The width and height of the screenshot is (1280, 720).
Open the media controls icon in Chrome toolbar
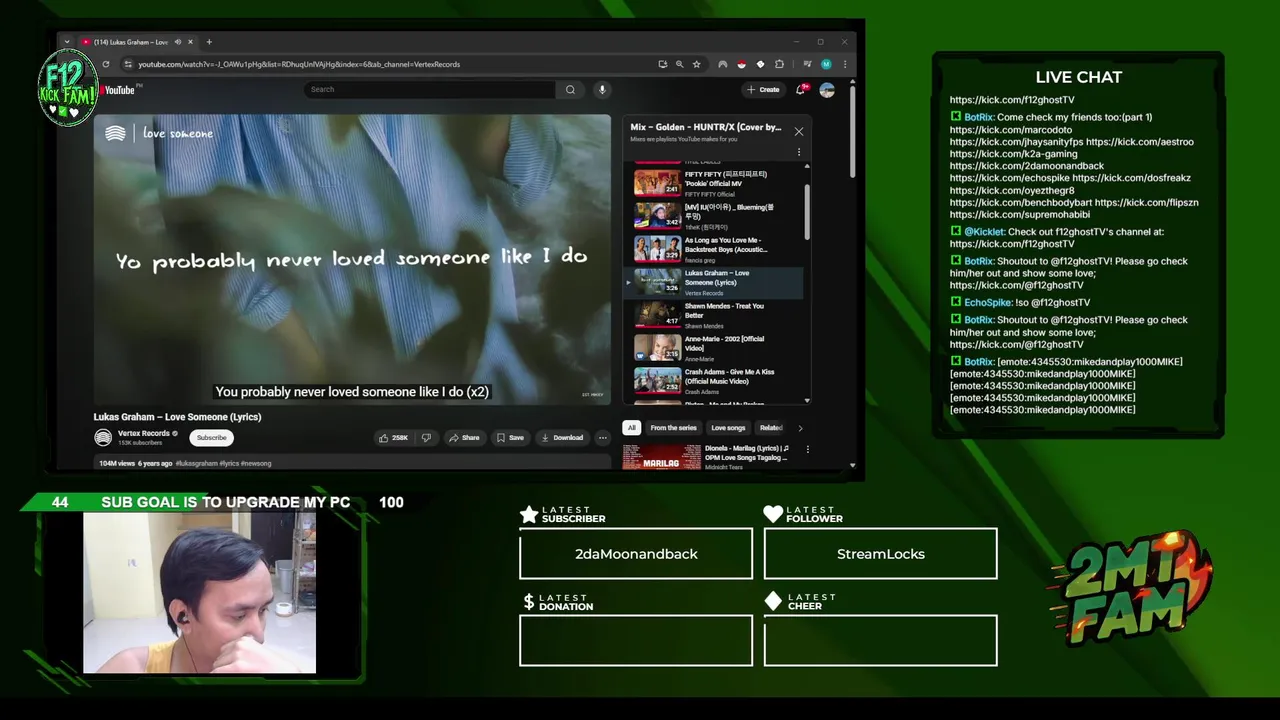click(807, 64)
